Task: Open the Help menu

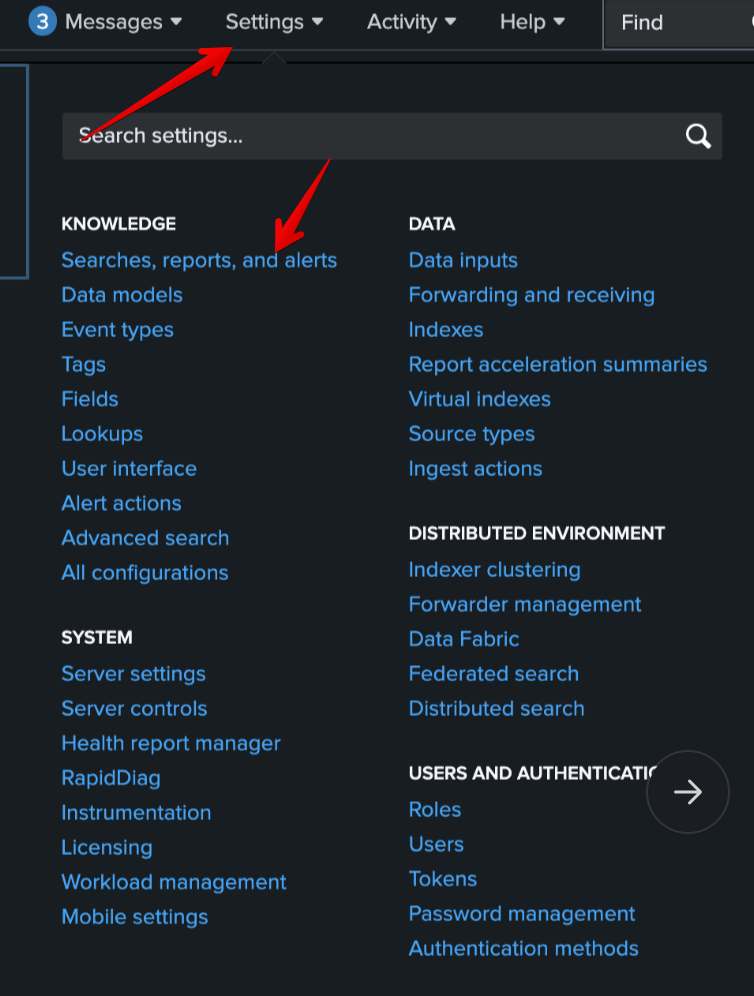Action: pyautogui.click(x=532, y=22)
